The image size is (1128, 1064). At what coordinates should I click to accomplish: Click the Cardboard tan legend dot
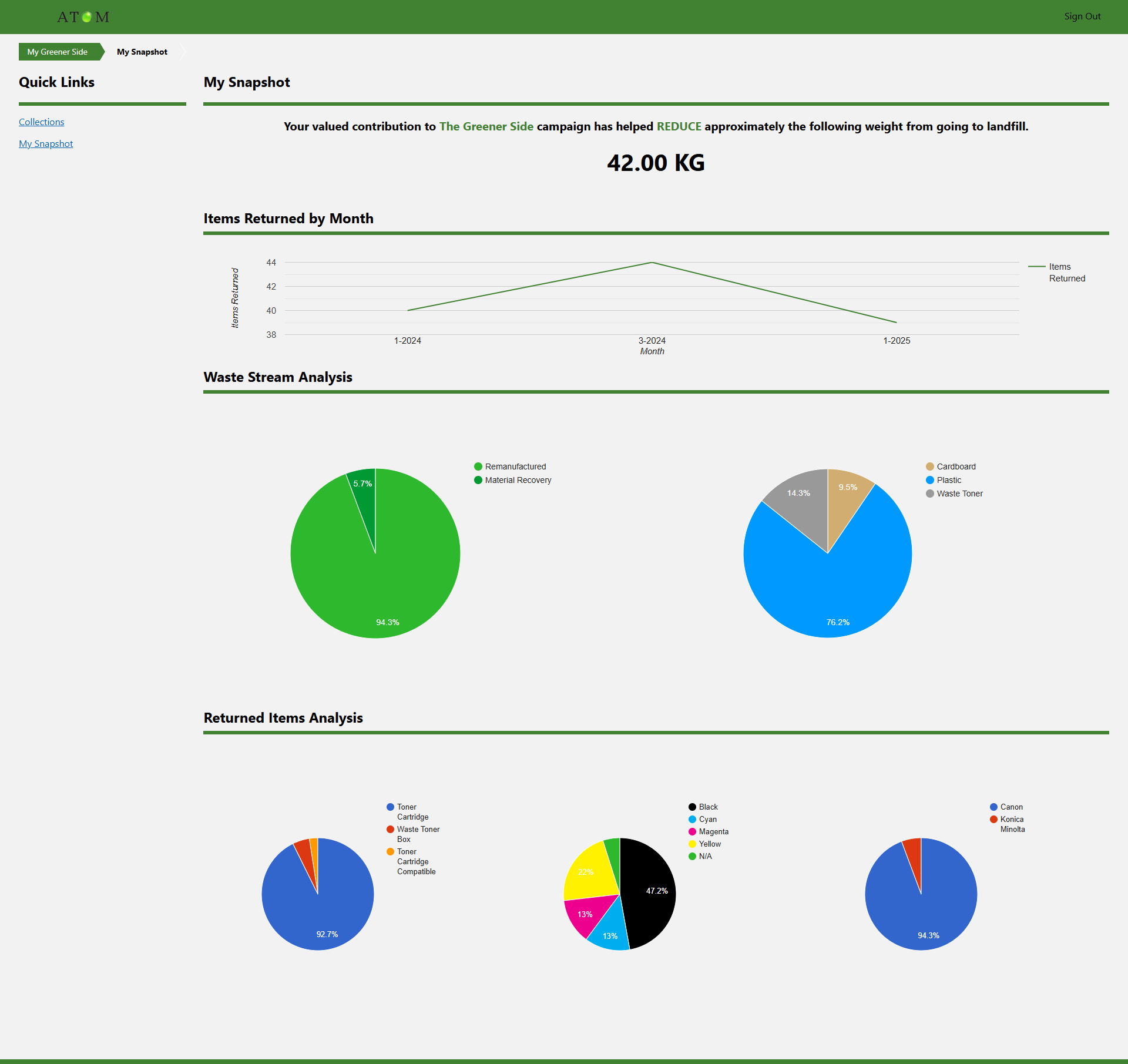pos(930,466)
